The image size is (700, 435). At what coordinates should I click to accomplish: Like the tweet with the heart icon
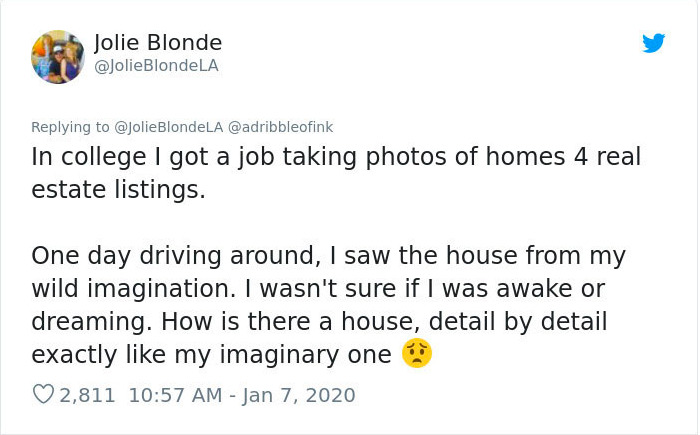43,394
